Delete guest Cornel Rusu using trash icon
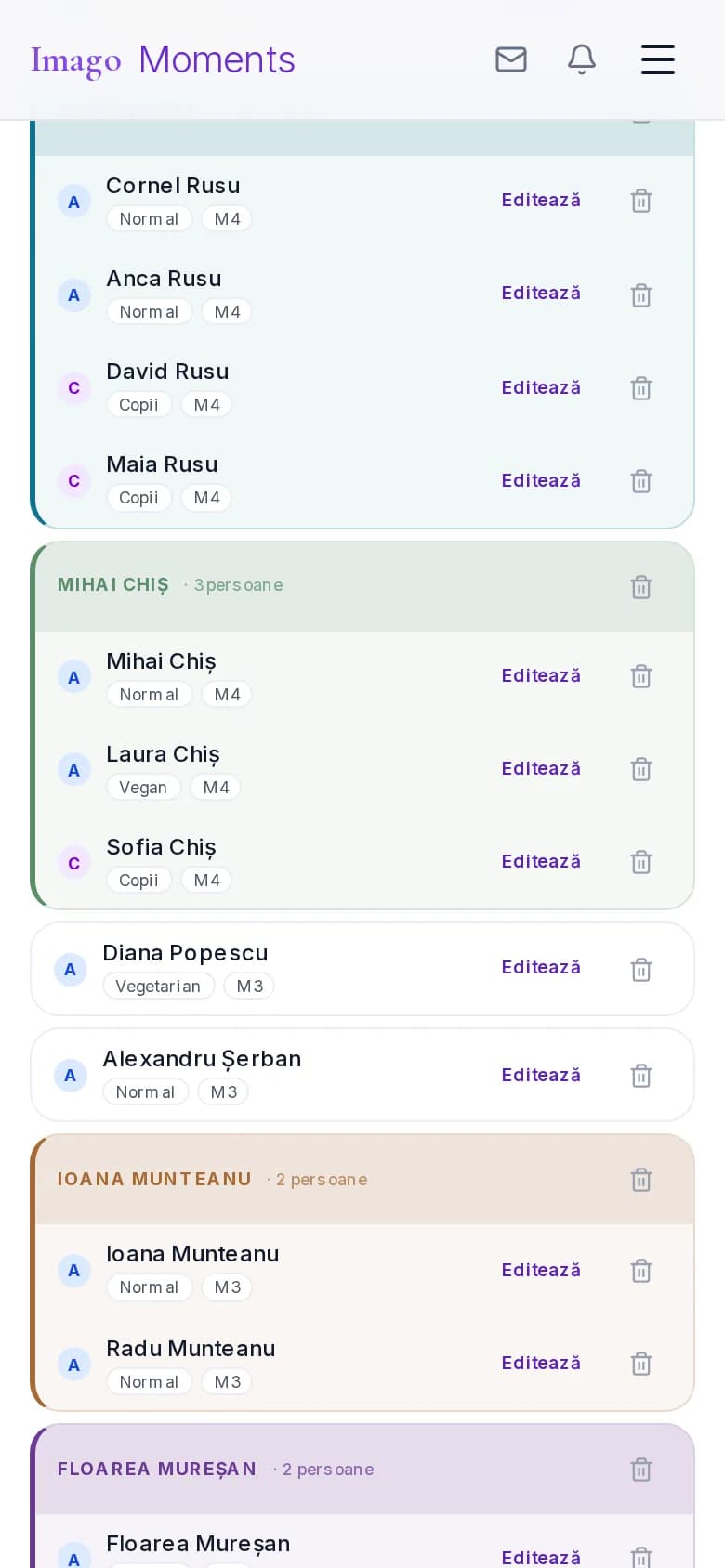 coord(641,201)
